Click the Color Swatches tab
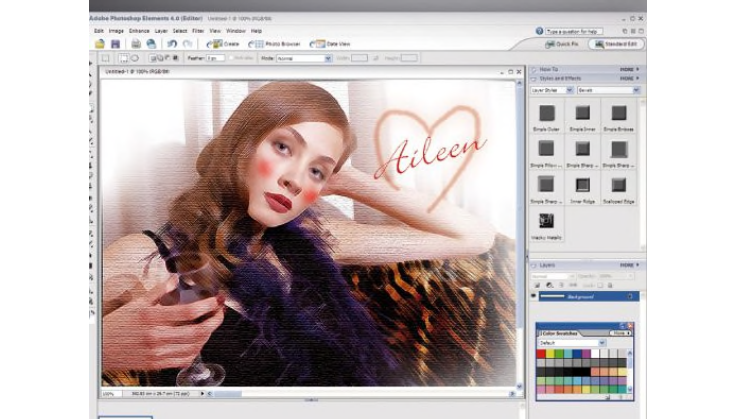This screenshot has width=746, height=419. pos(559,333)
